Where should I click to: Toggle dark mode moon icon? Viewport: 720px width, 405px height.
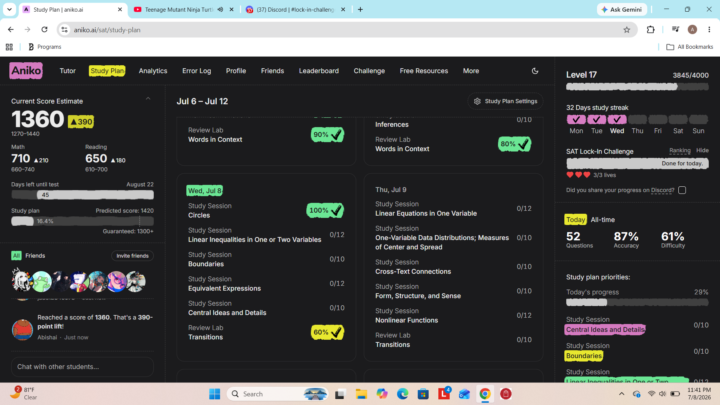[534, 71]
